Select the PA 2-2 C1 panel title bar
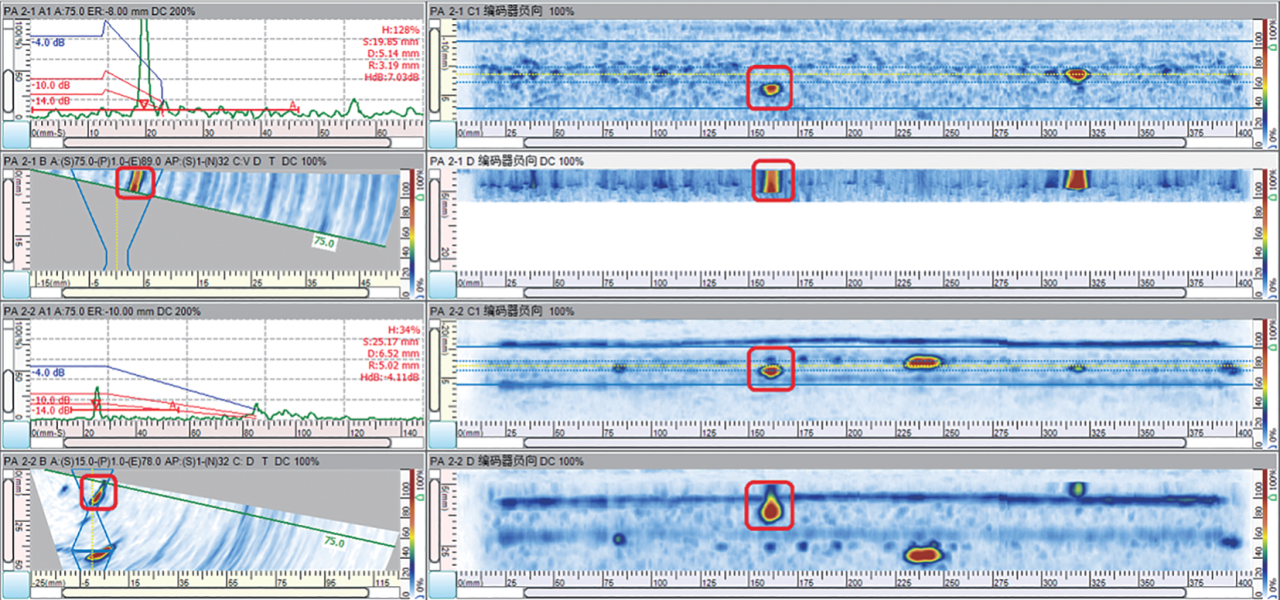Image resolution: width=1280 pixels, height=600 pixels. click(853, 311)
